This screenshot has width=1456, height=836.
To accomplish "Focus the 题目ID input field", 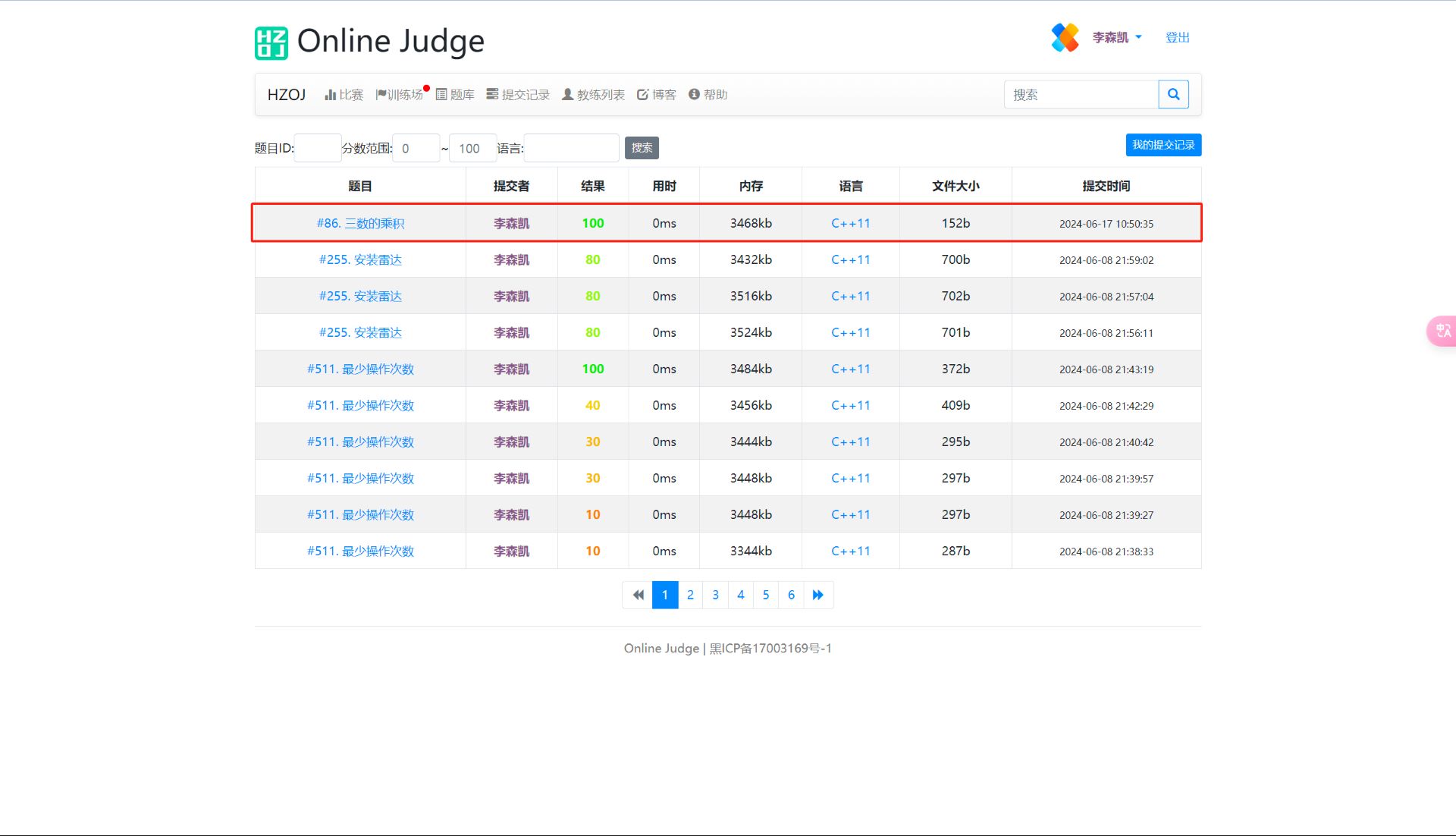I will (x=318, y=148).
